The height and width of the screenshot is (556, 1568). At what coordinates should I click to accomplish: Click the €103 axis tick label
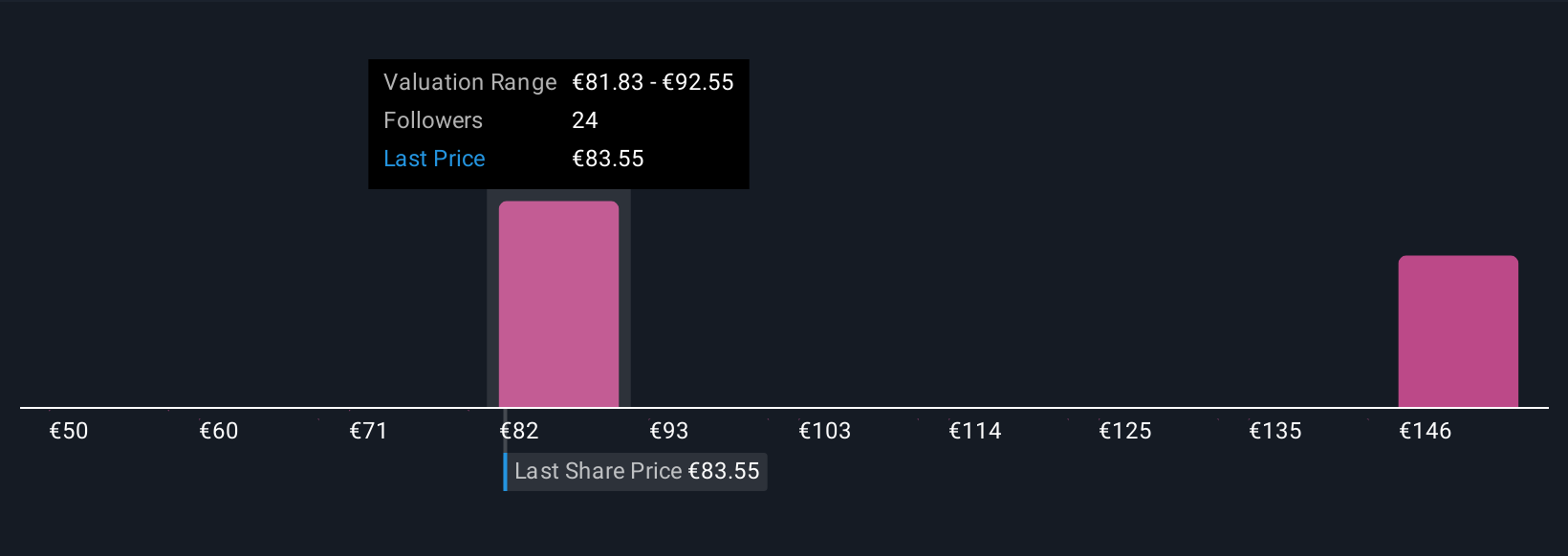tap(825, 431)
